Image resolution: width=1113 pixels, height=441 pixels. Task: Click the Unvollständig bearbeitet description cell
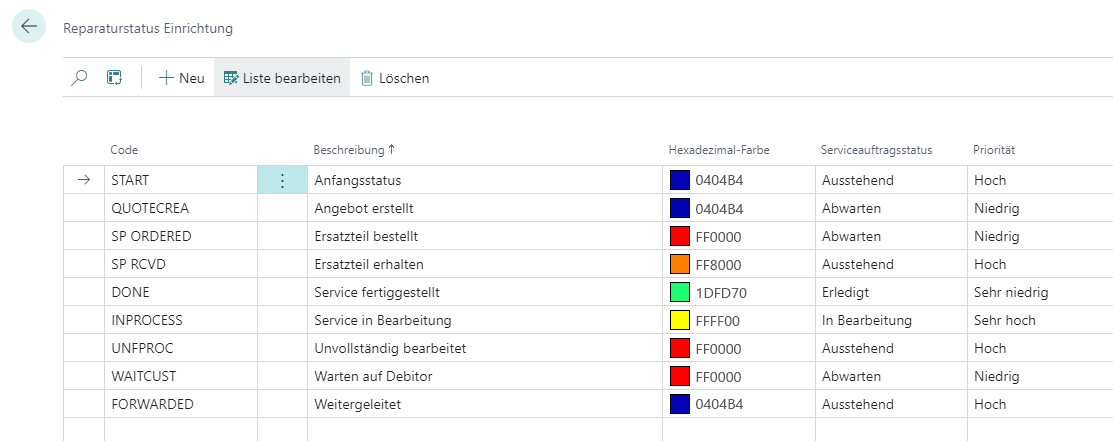[x=485, y=349]
